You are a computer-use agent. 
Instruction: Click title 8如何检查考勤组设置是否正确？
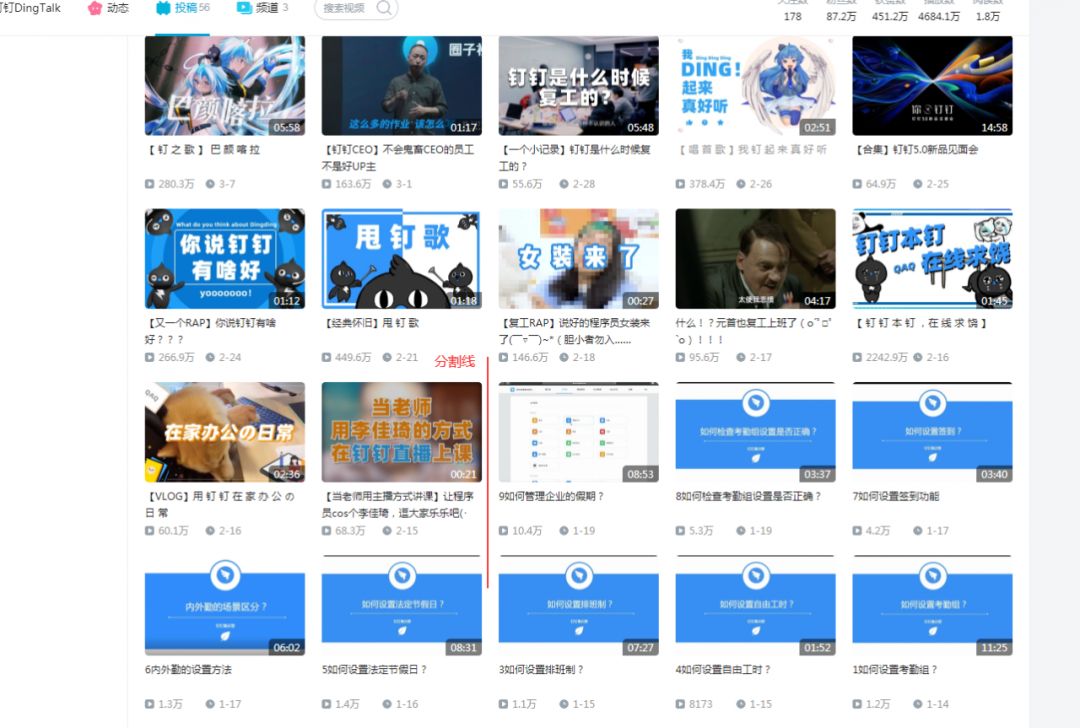click(748, 496)
